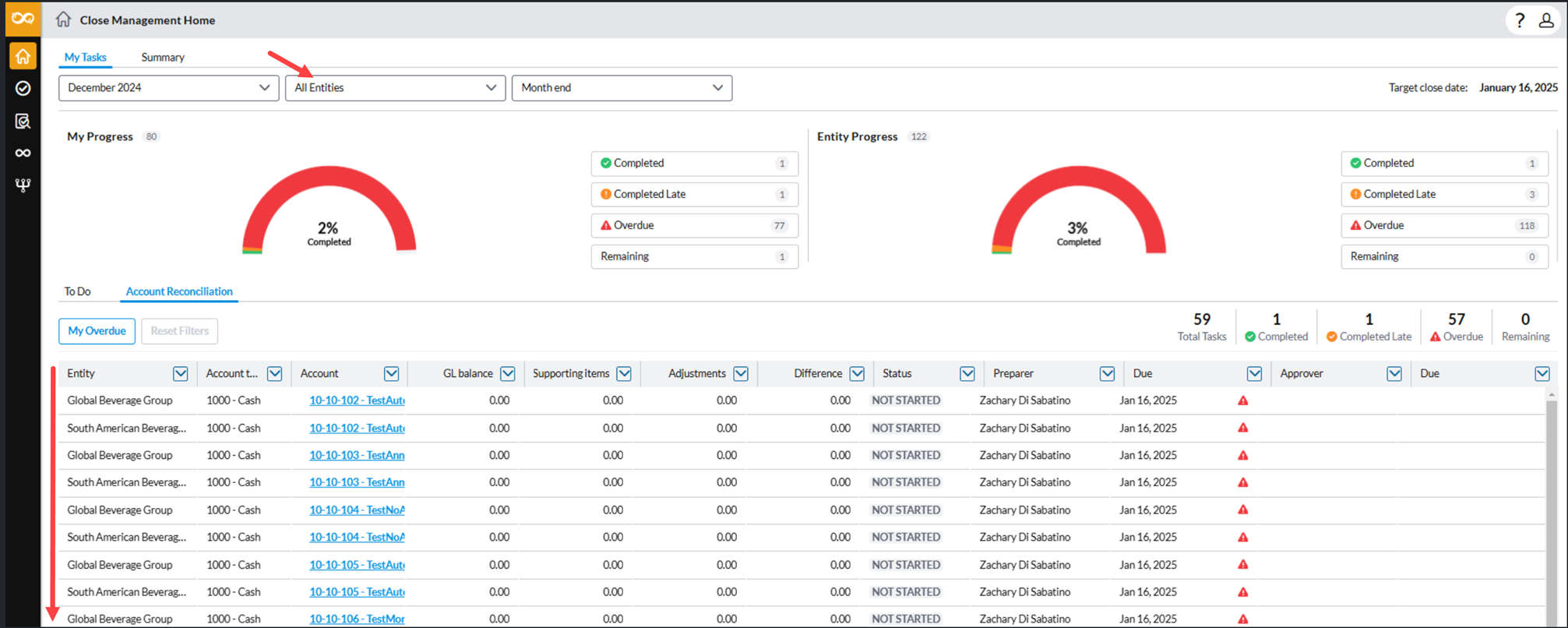
Task: Click the 57 Overdue counter
Action: coord(1457,327)
